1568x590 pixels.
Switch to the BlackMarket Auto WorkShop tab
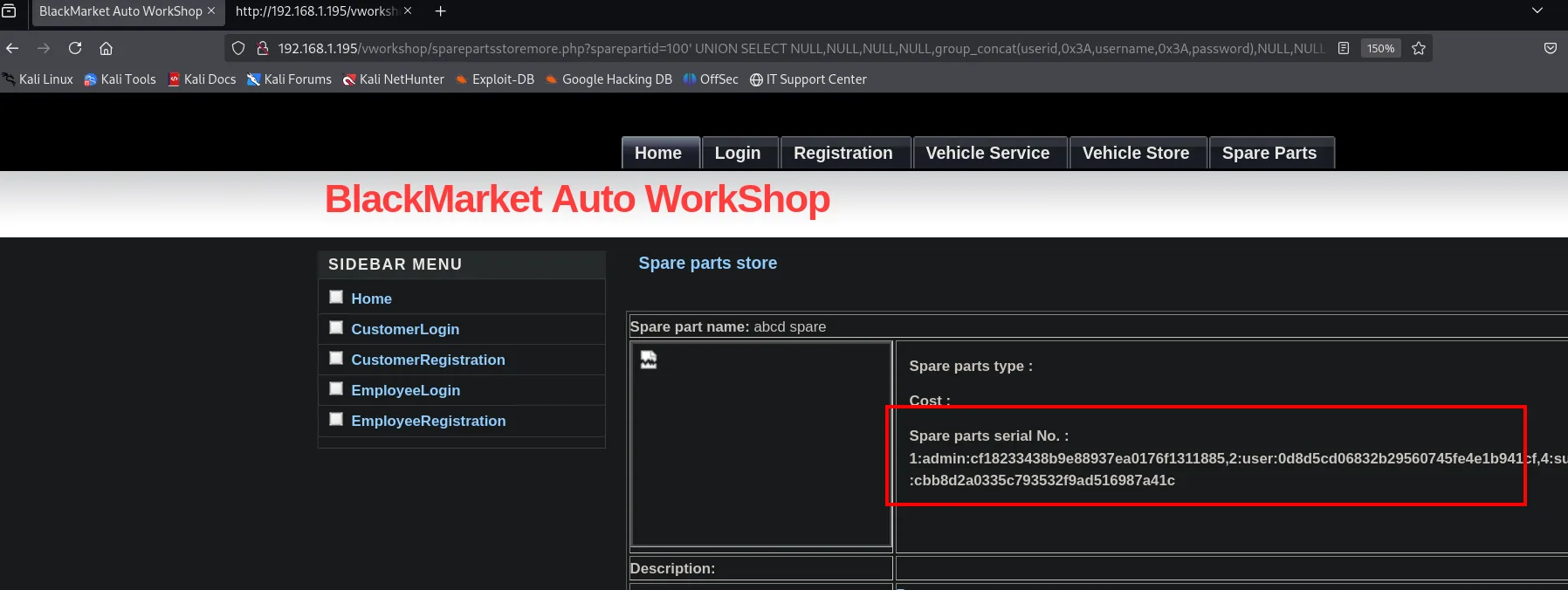tap(127, 11)
